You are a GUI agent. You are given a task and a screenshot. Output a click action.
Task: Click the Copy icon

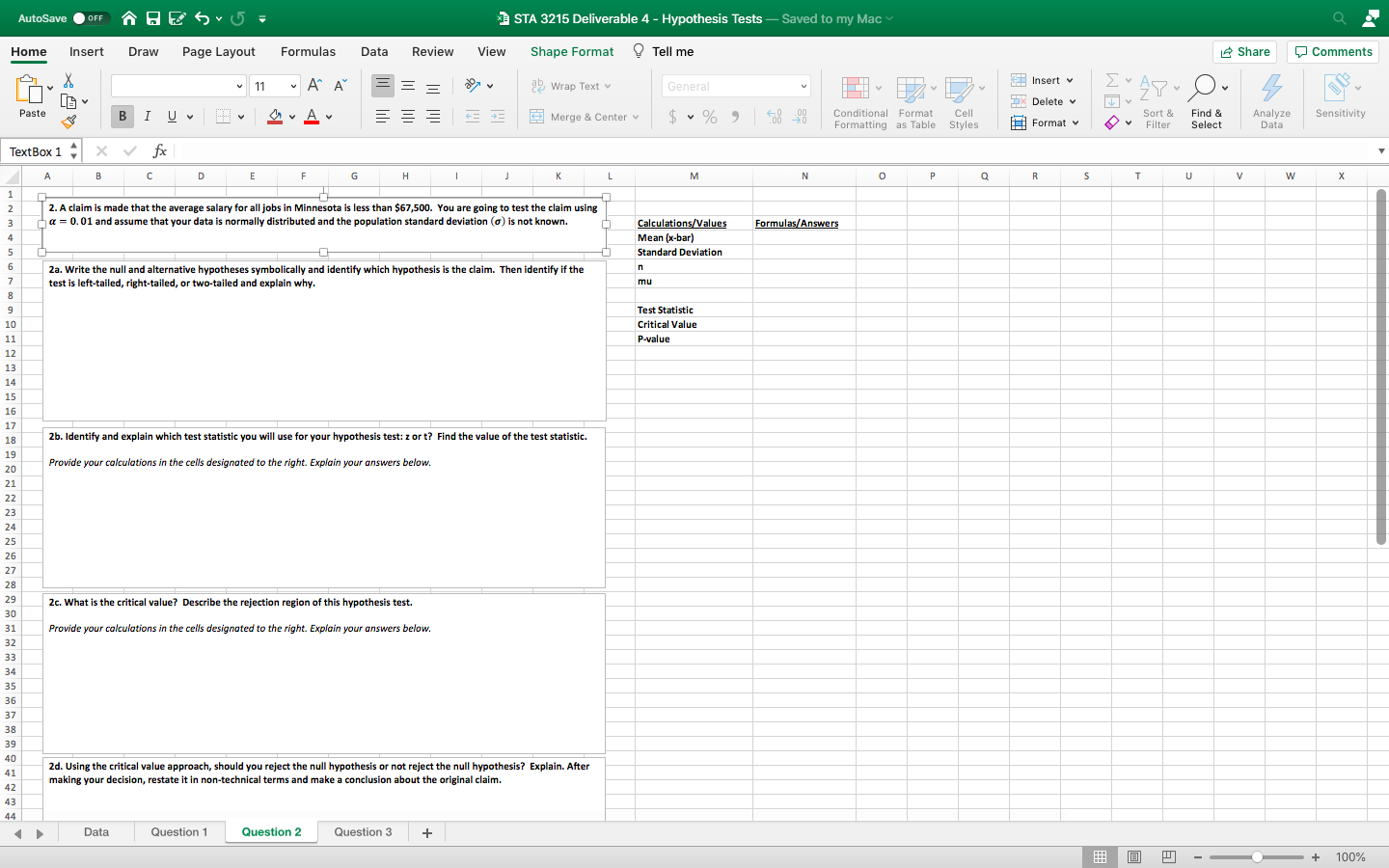point(68,101)
